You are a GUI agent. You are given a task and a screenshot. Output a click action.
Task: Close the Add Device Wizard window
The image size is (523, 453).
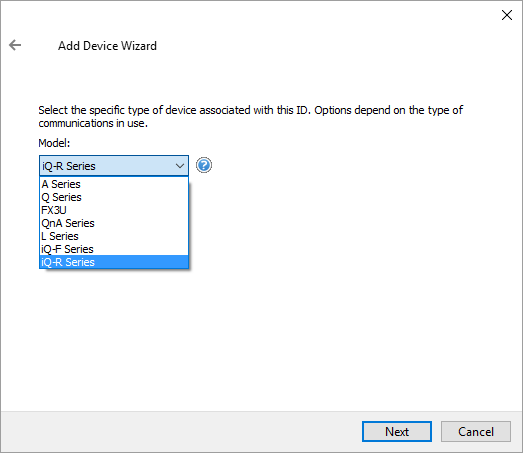(x=507, y=15)
